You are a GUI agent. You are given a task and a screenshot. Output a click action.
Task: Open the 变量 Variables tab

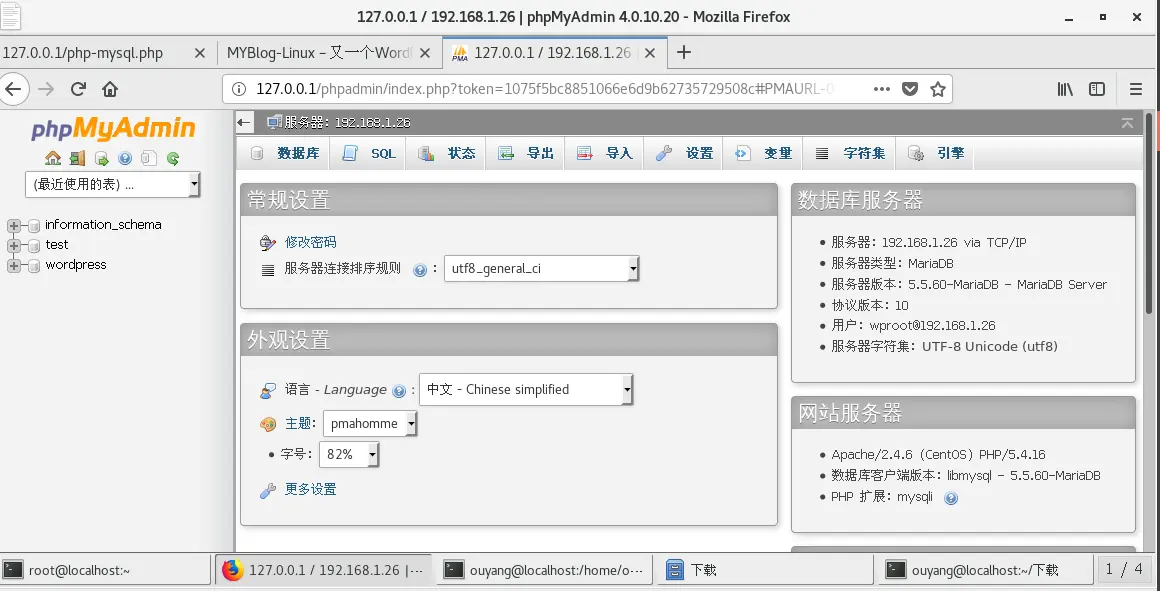[763, 153]
